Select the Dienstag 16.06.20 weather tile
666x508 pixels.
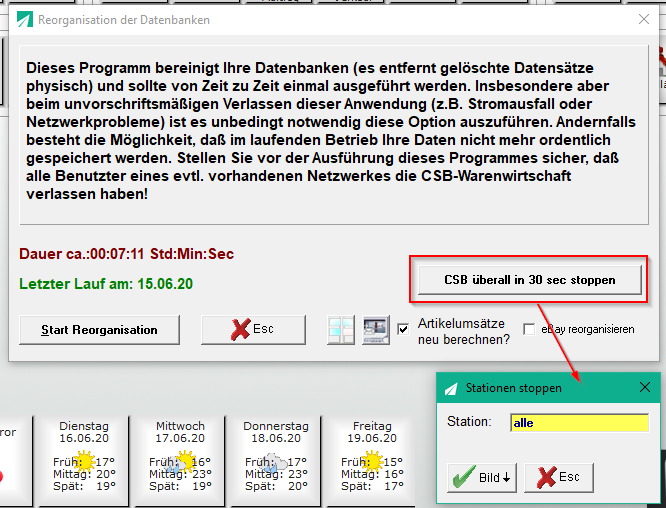click(84, 460)
